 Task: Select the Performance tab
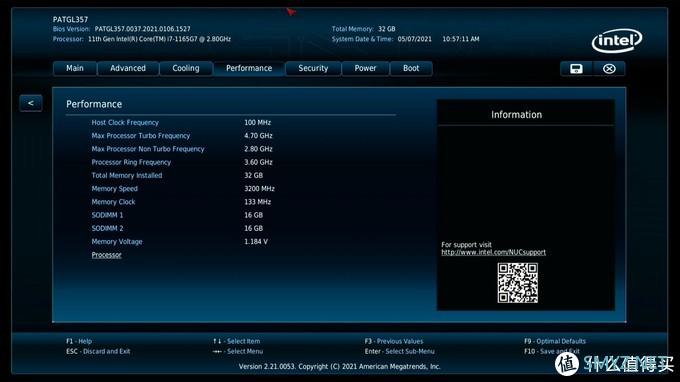click(249, 69)
